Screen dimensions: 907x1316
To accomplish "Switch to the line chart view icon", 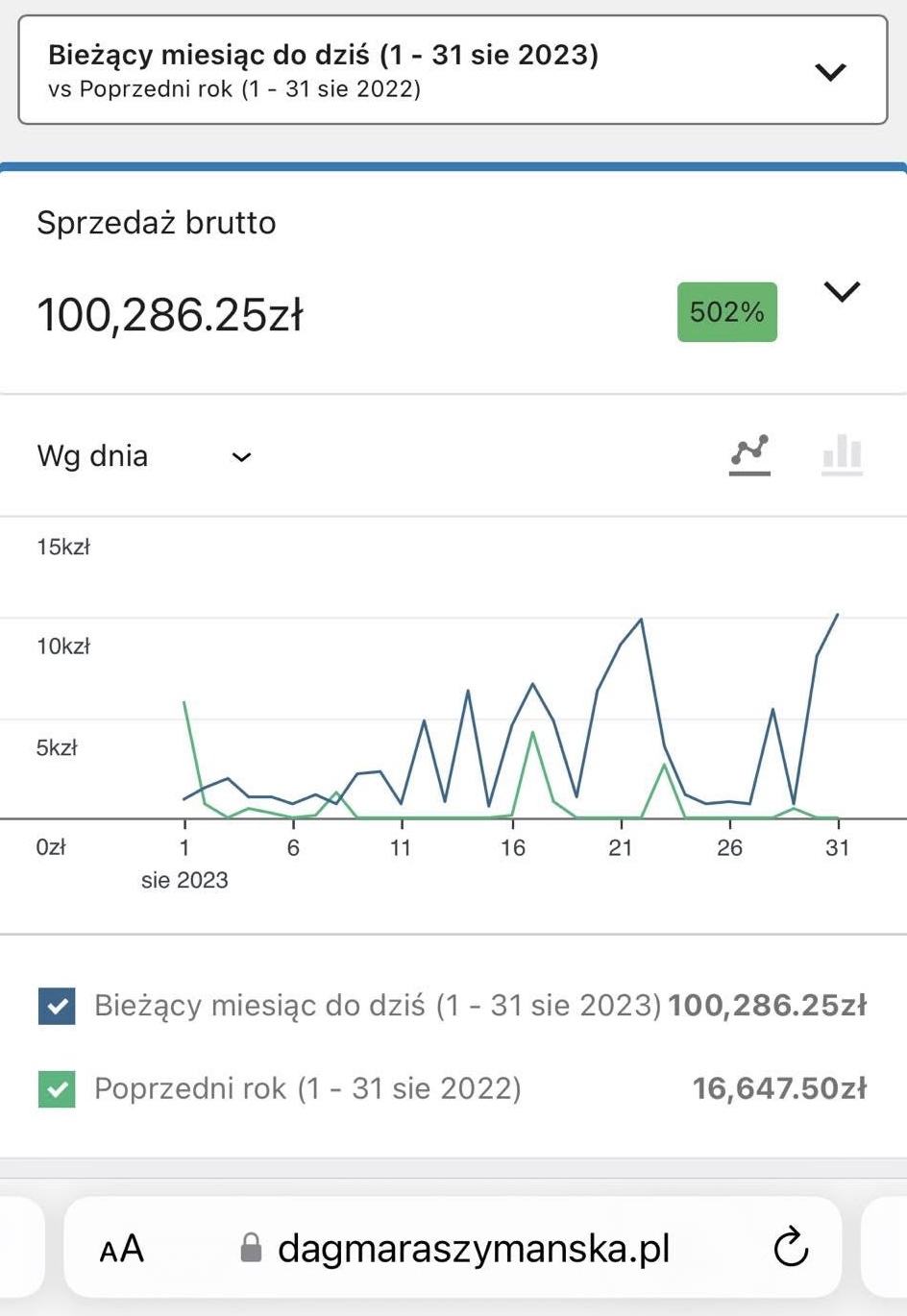I will coord(749,454).
